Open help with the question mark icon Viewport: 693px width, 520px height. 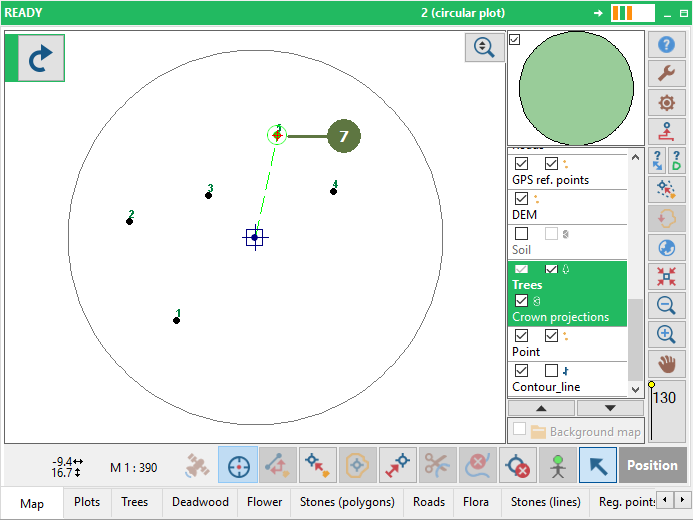pyautogui.click(x=666, y=45)
